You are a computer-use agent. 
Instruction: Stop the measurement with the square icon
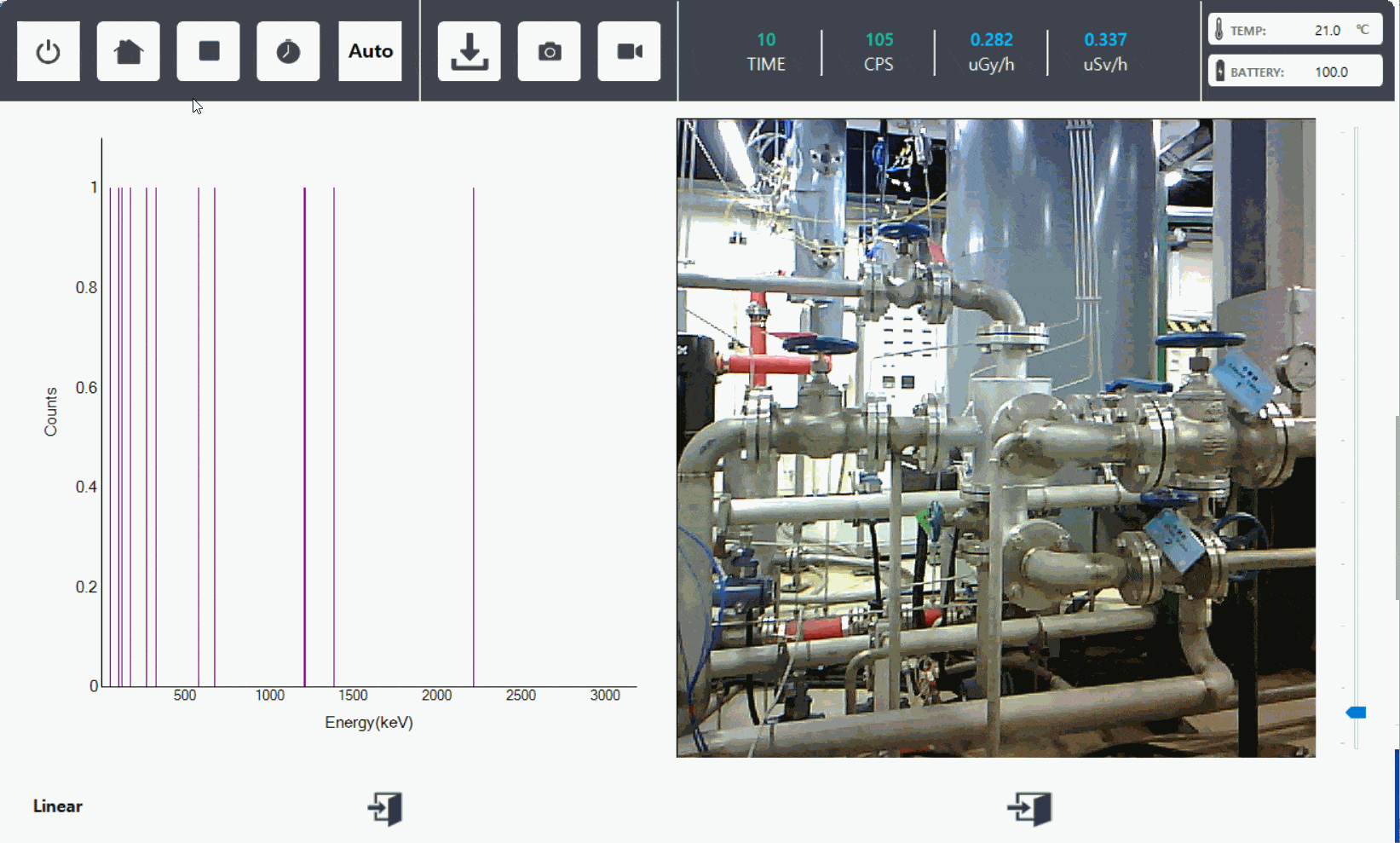(x=209, y=52)
